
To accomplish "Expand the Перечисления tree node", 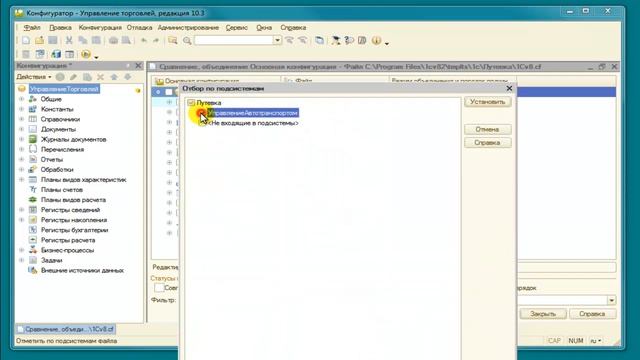I will (22, 149).
